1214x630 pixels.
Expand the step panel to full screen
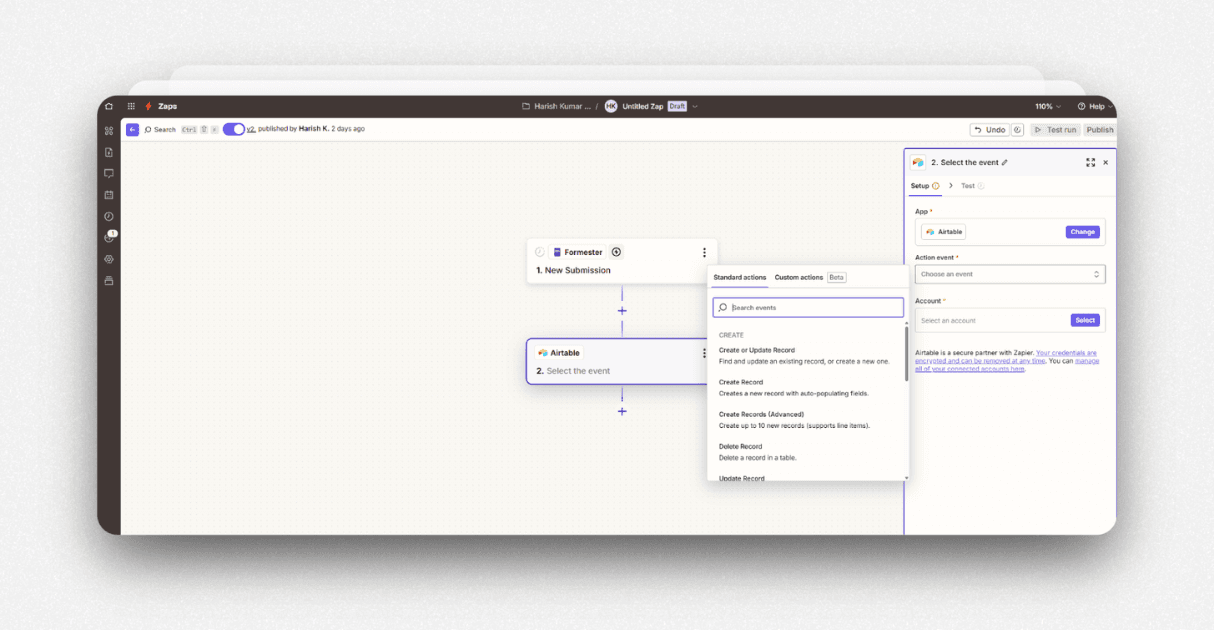coord(1090,162)
